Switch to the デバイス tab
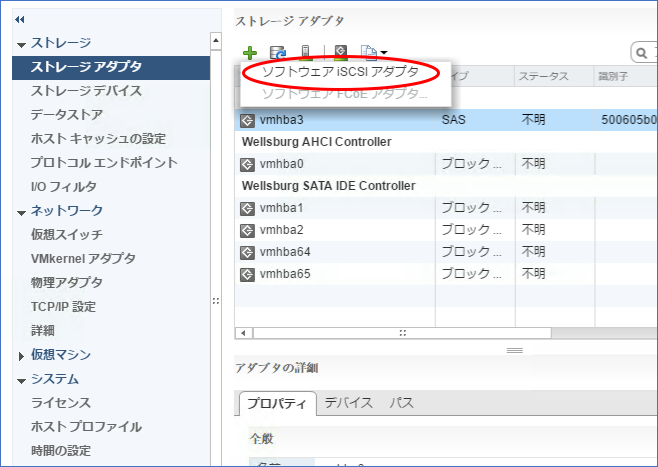This screenshot has height=467, width=658. pyautogui.click(x=349, y=403)
